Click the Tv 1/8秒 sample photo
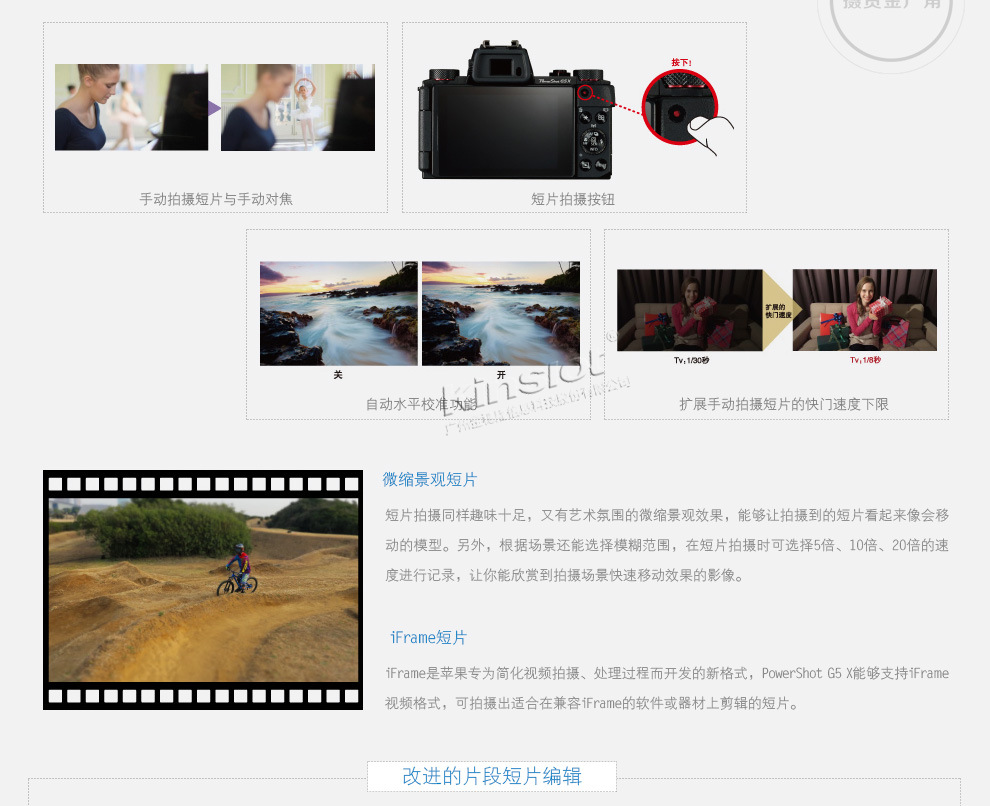This screenshot has width=990, height=806. pyautogui.click(x=864, y=309)
